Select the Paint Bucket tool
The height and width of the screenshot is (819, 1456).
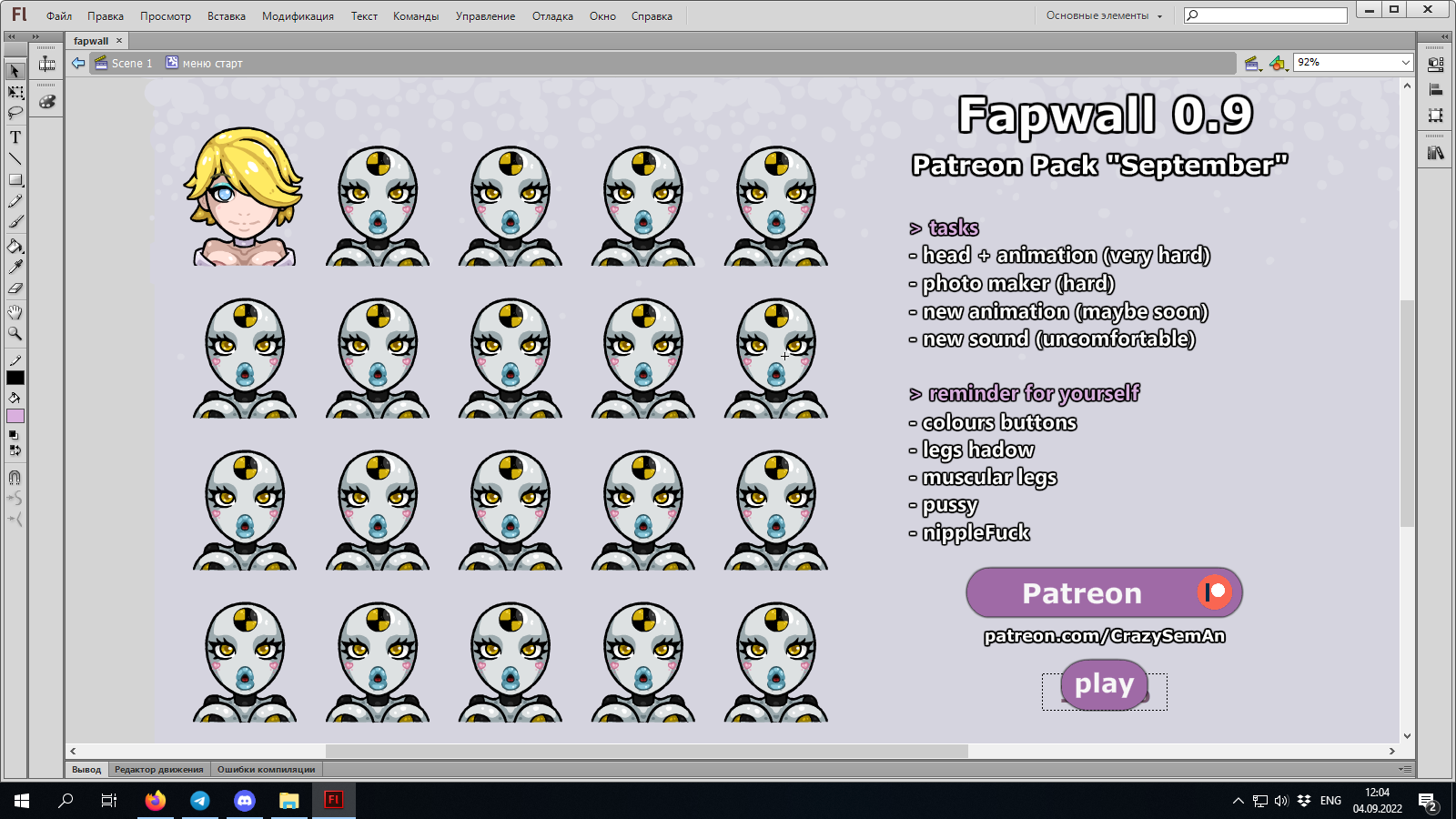pyautogui.click(x=15, y=247)
